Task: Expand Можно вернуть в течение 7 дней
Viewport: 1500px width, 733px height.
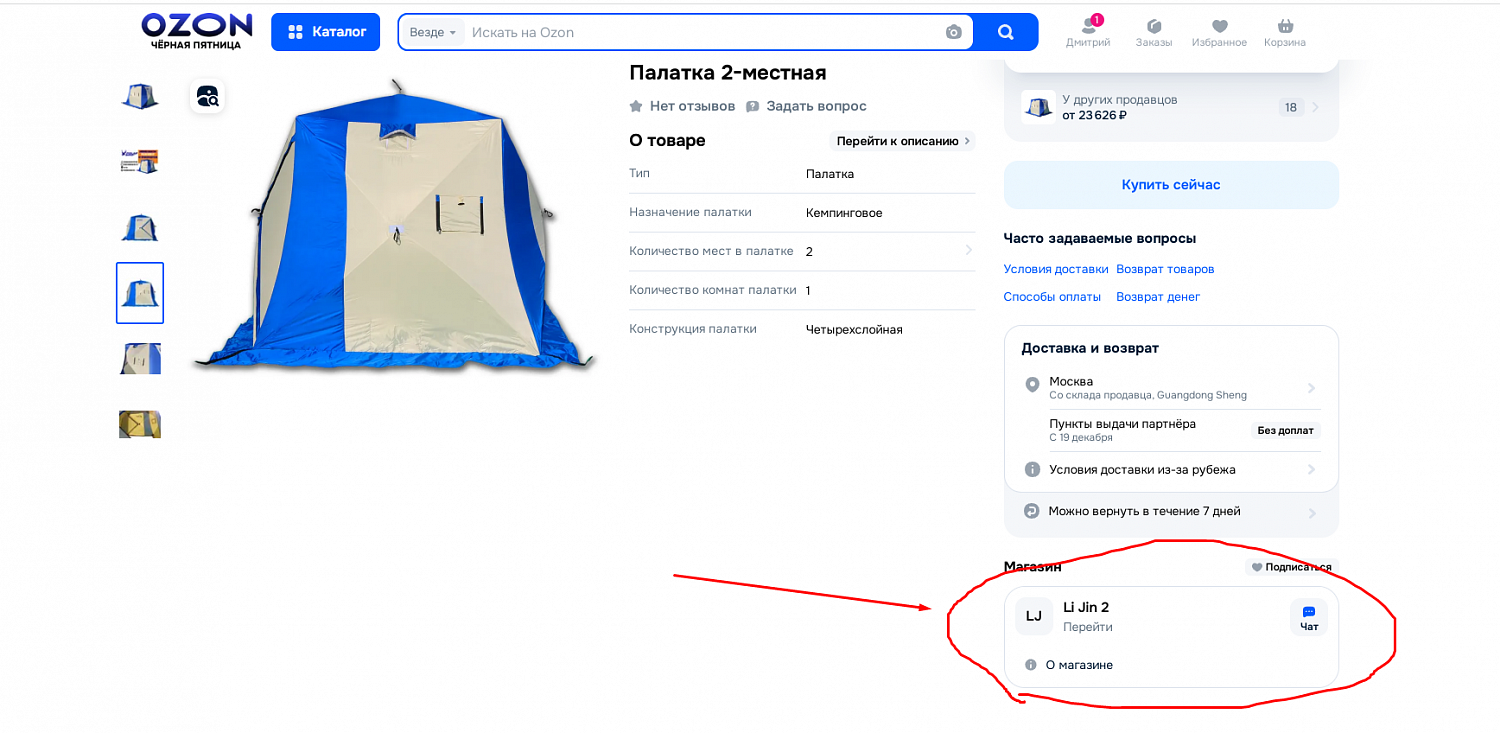Action: (1171, 512)
